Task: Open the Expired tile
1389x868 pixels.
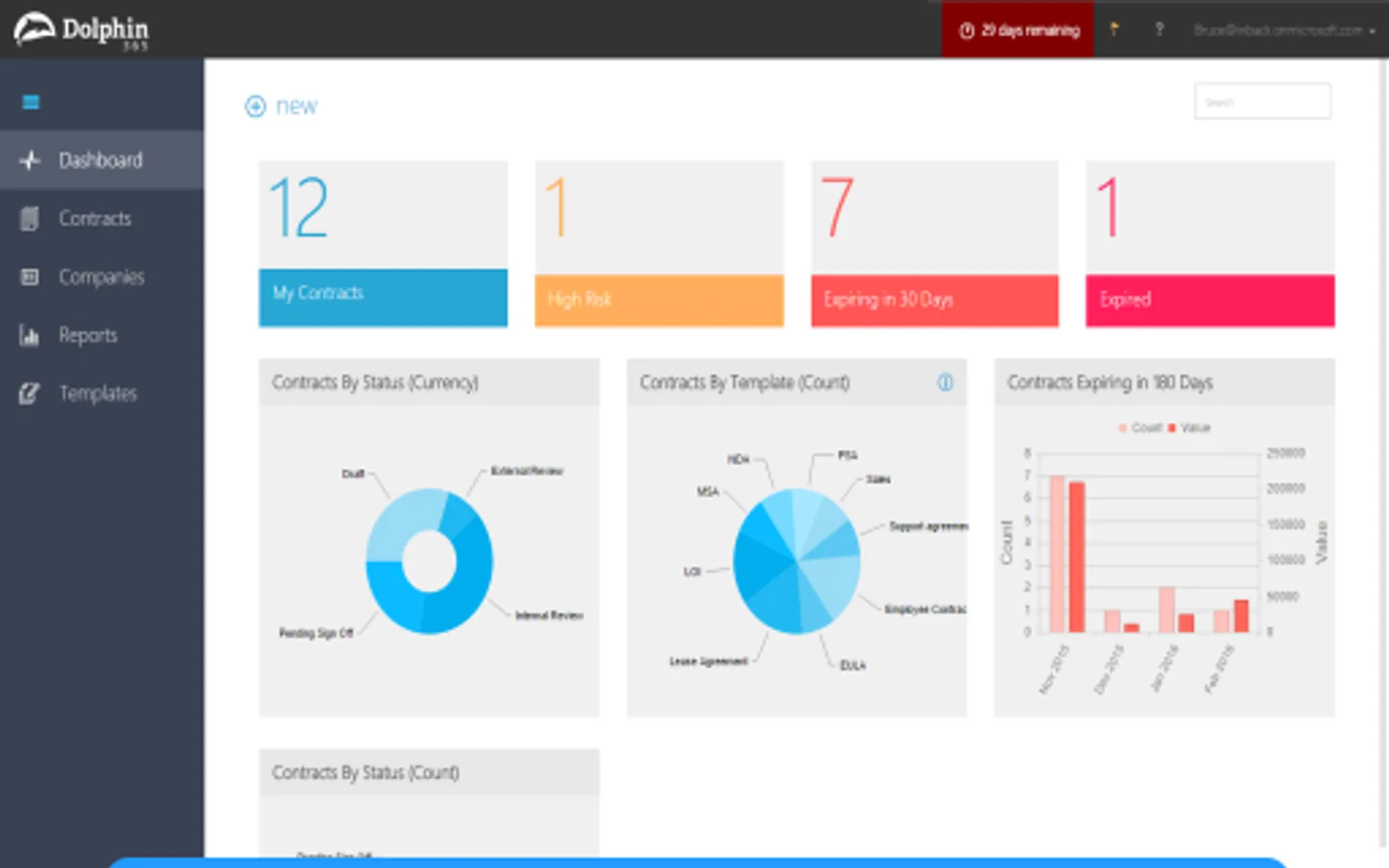Action: (x=1210, y=244)
